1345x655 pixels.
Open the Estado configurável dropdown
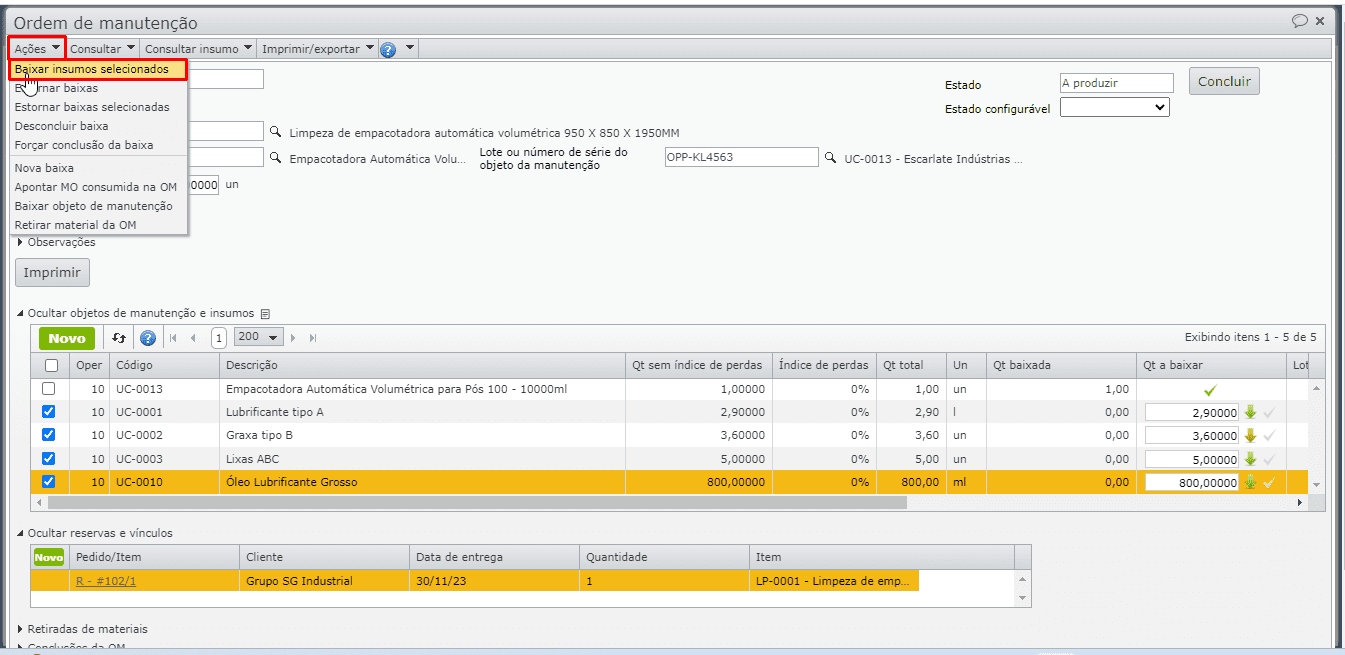[x=1114, y=107]
